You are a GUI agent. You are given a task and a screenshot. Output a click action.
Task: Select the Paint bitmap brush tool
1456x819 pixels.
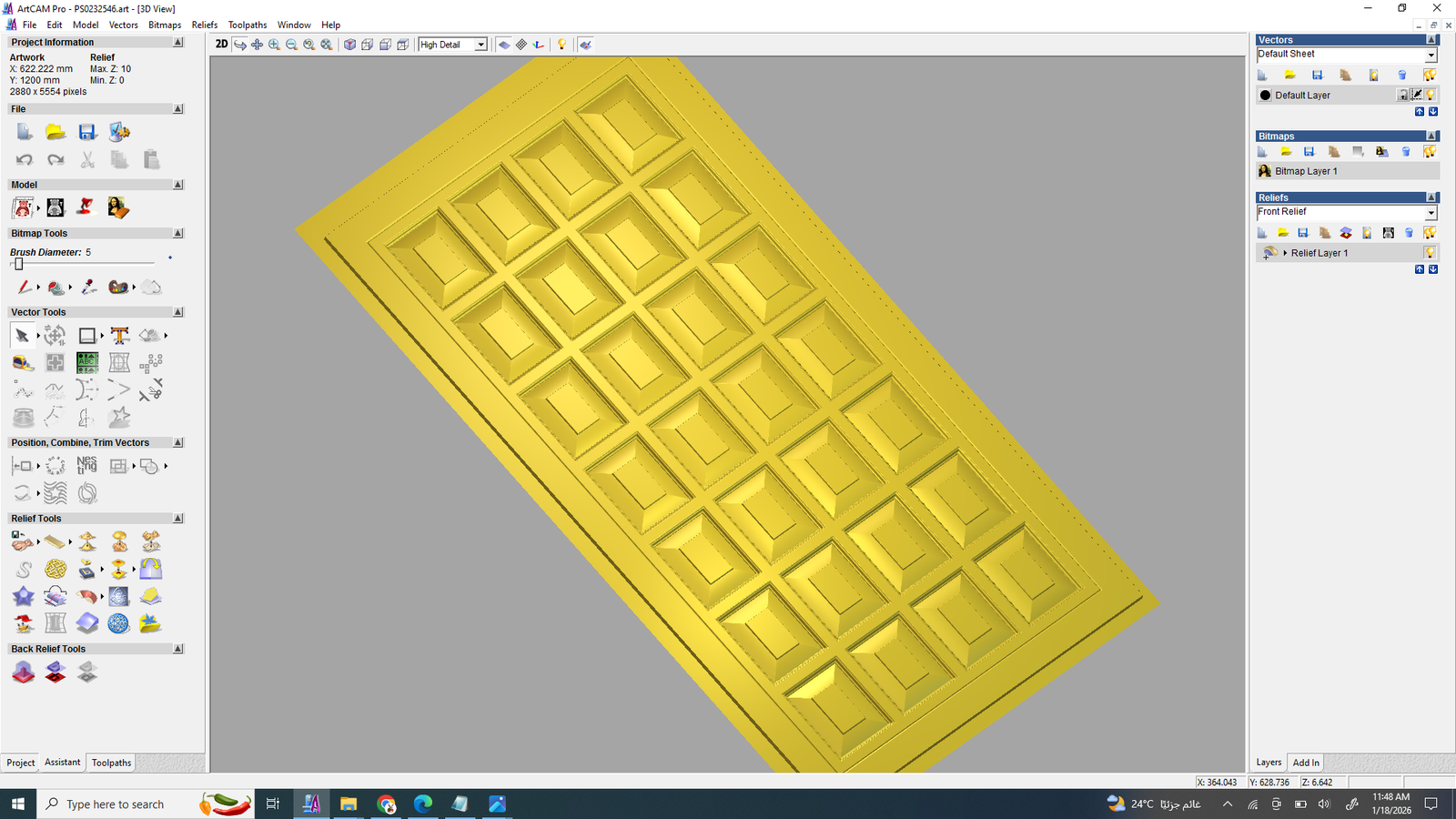tap(24, 288)
